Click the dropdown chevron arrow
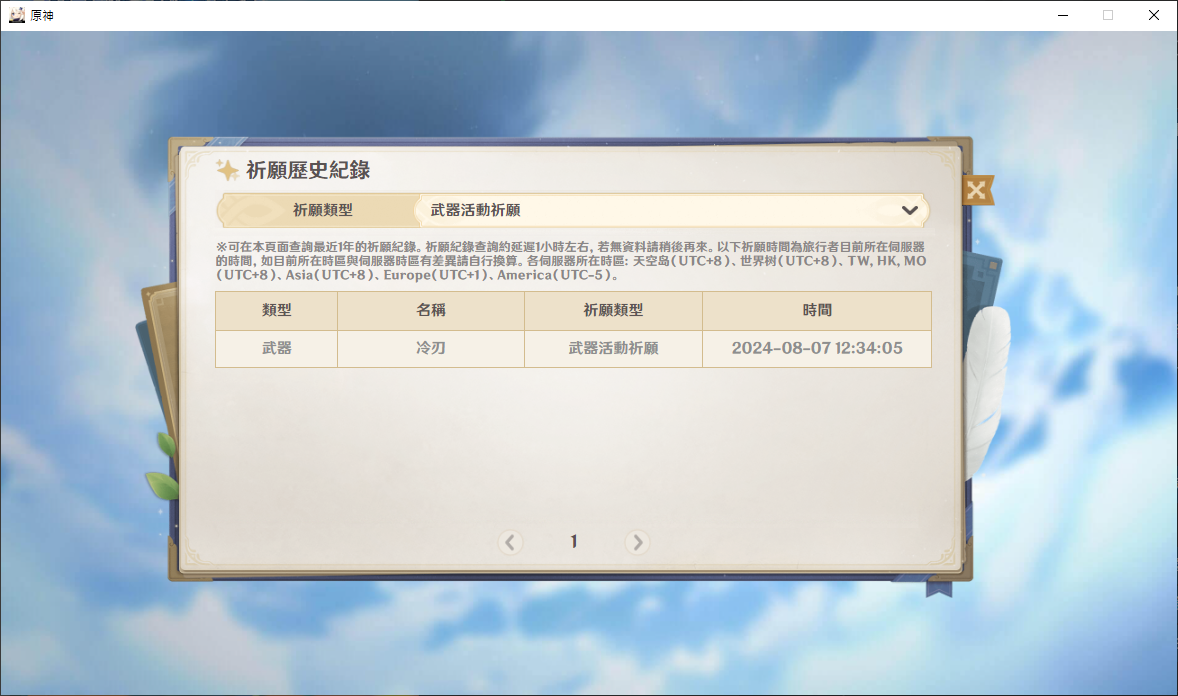The height and width of the screenshot is (696, 1178). tap(910, 210)
